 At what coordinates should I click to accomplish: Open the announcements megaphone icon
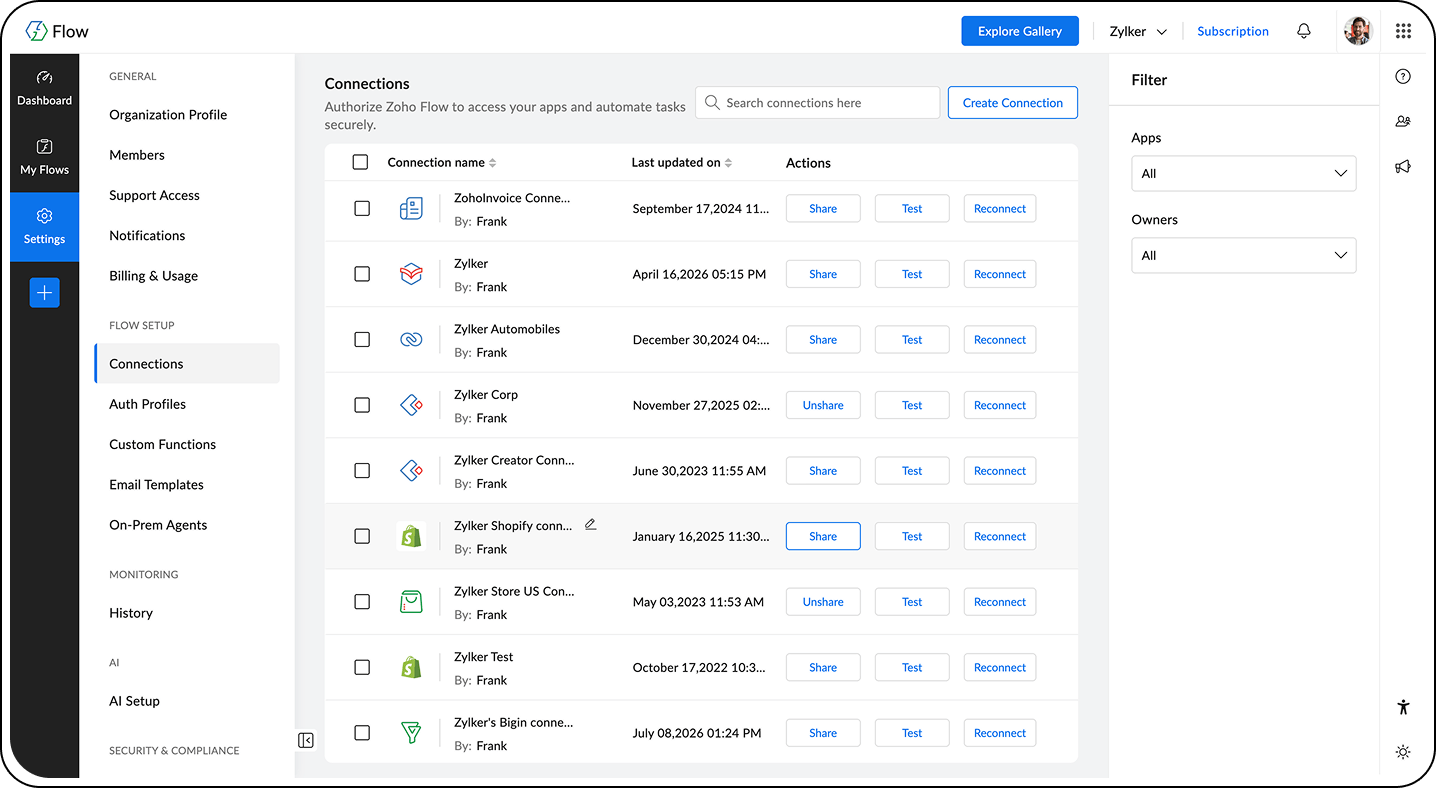point(1403,167)
